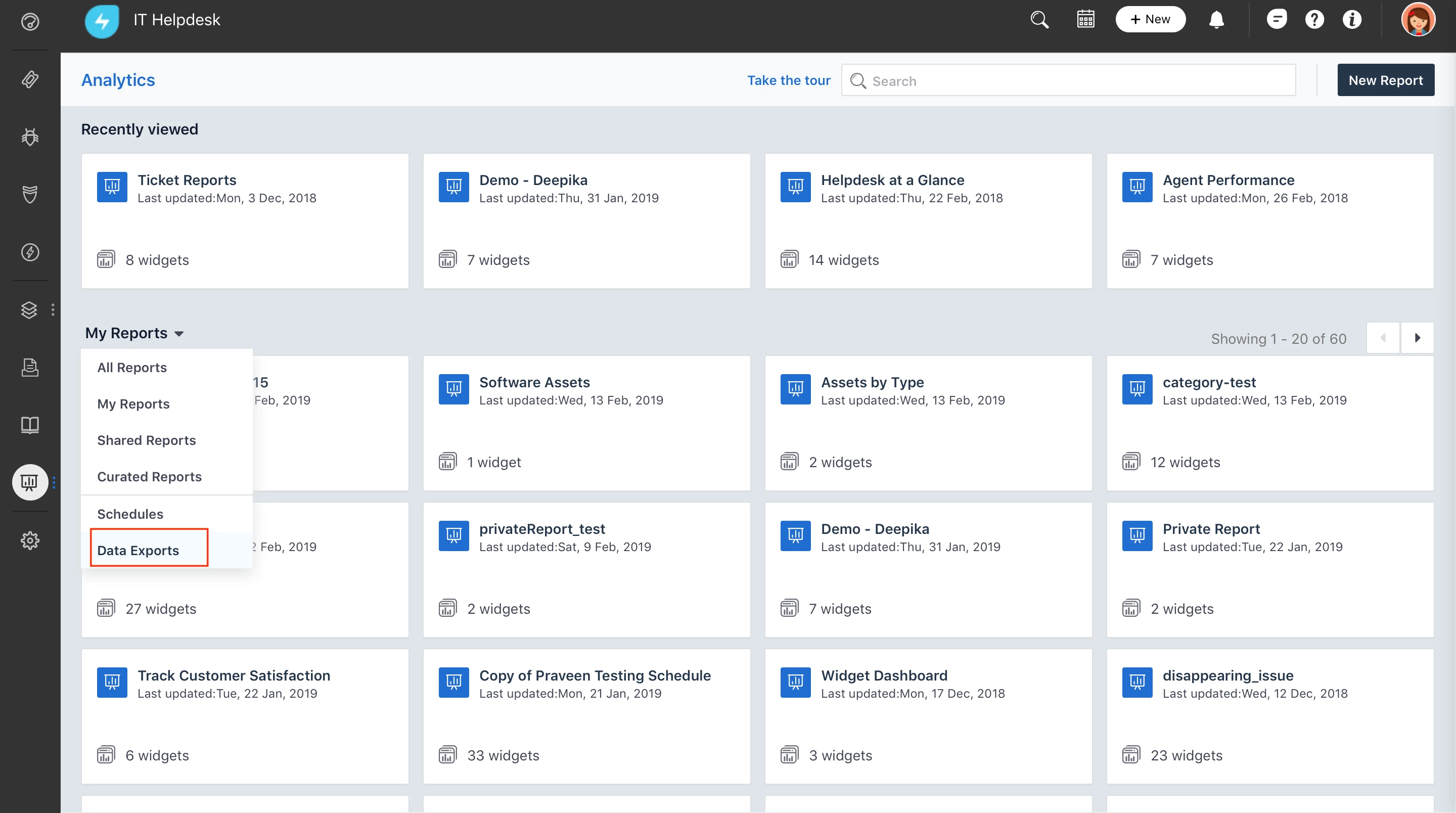This screenshot has height=813, width=1456.
Task: Open the Assets layers sidebar icon
Action: [x=29, y=310]
